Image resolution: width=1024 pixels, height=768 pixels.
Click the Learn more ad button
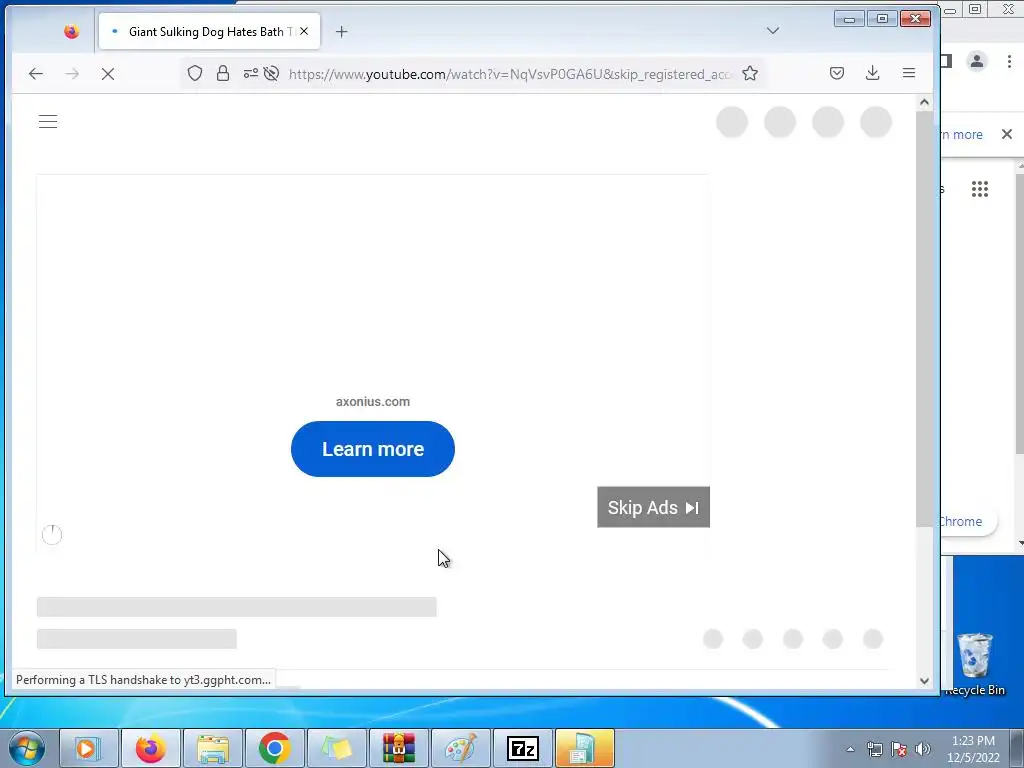(x=373, y=449)
